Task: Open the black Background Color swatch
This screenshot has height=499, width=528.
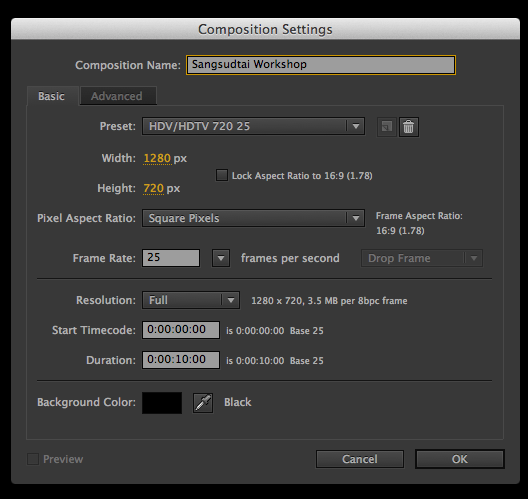Action: (x=162, y=403)
